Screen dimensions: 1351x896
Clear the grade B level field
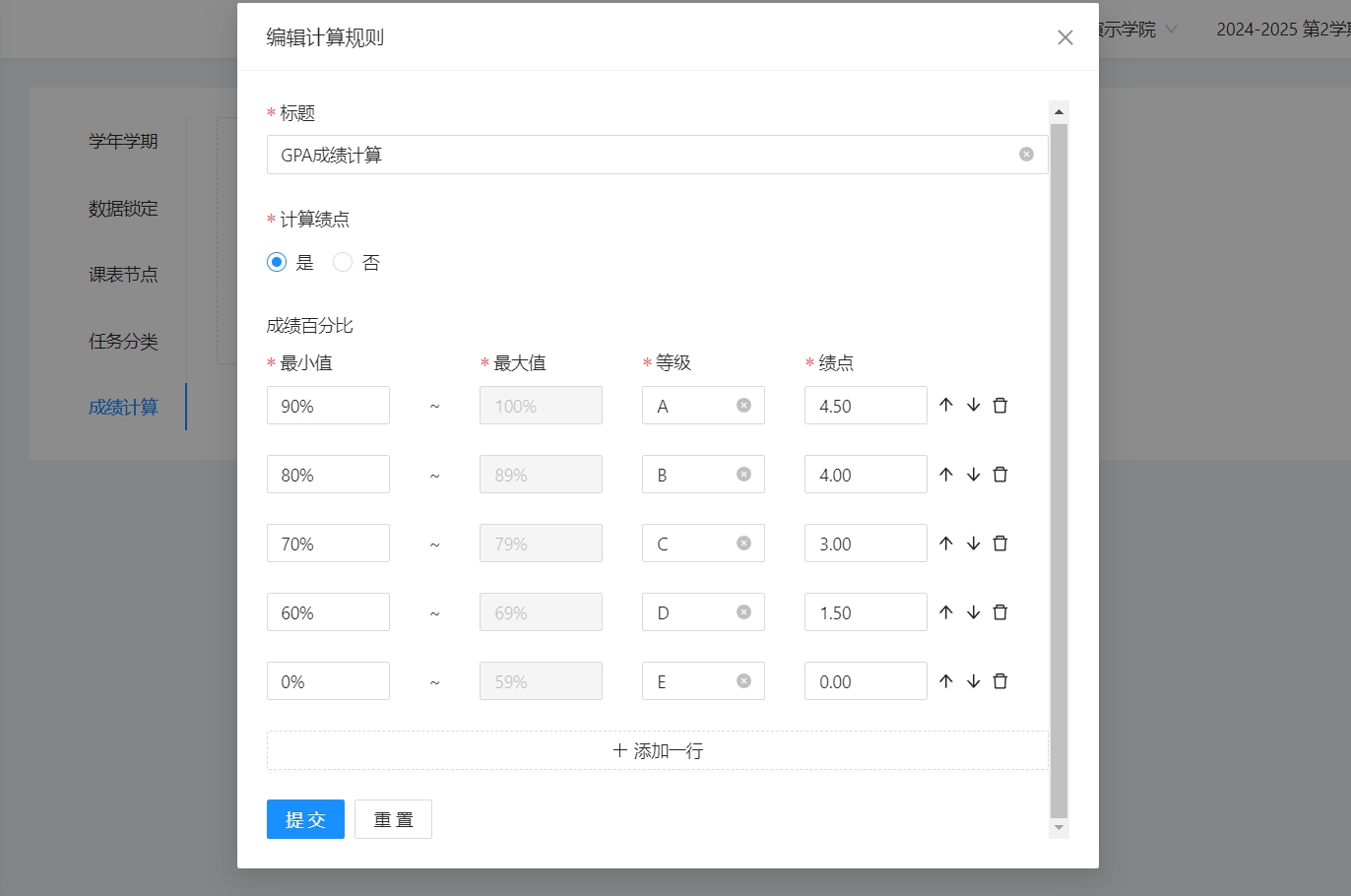pyautogui.click(x=743, y=475)
